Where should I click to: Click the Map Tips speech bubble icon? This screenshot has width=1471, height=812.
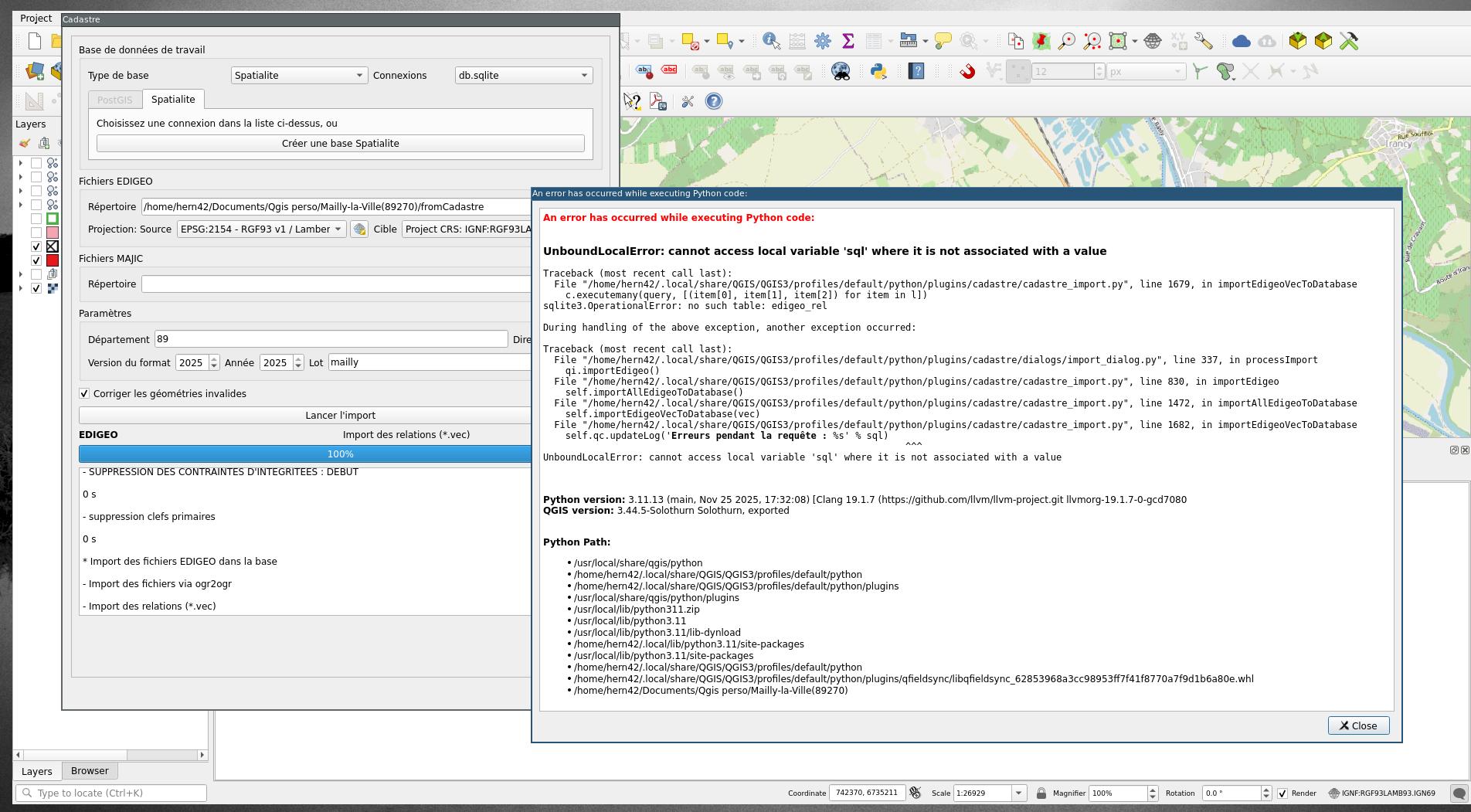point(943,41)
